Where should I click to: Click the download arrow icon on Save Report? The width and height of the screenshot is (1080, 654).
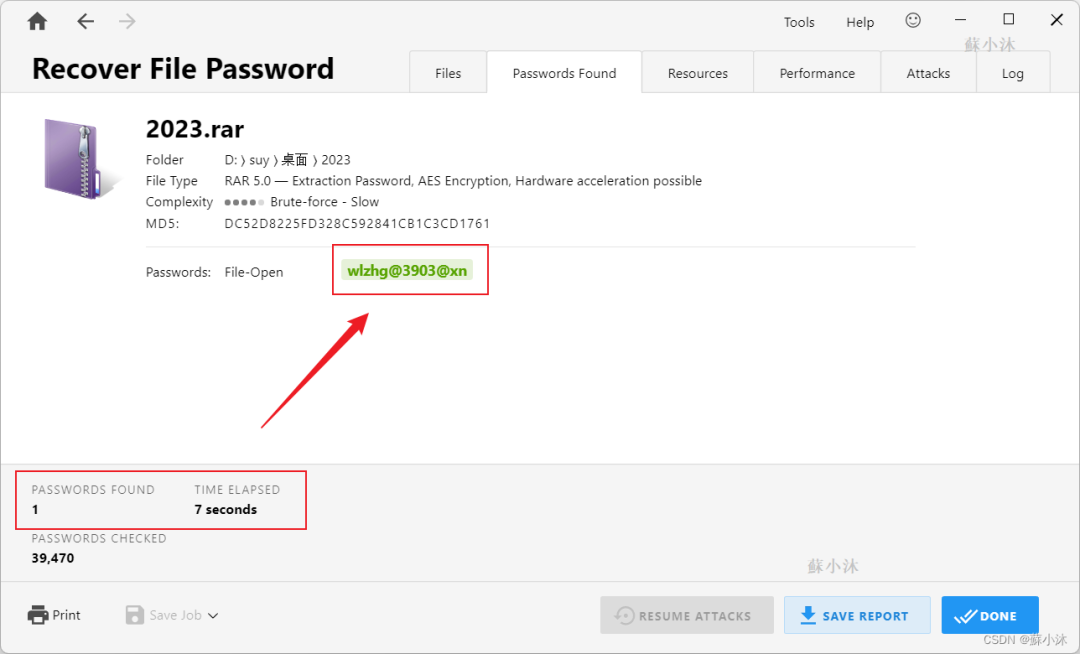[808, 615]
